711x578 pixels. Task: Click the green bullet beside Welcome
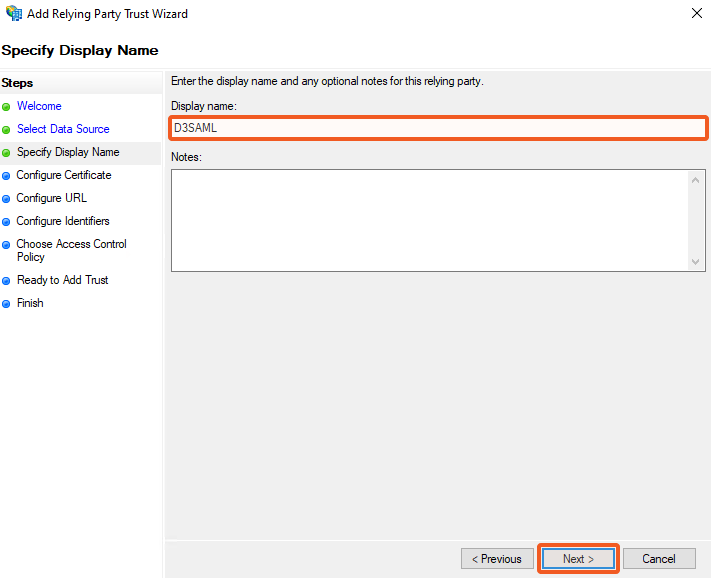click(x=6, y=107)
